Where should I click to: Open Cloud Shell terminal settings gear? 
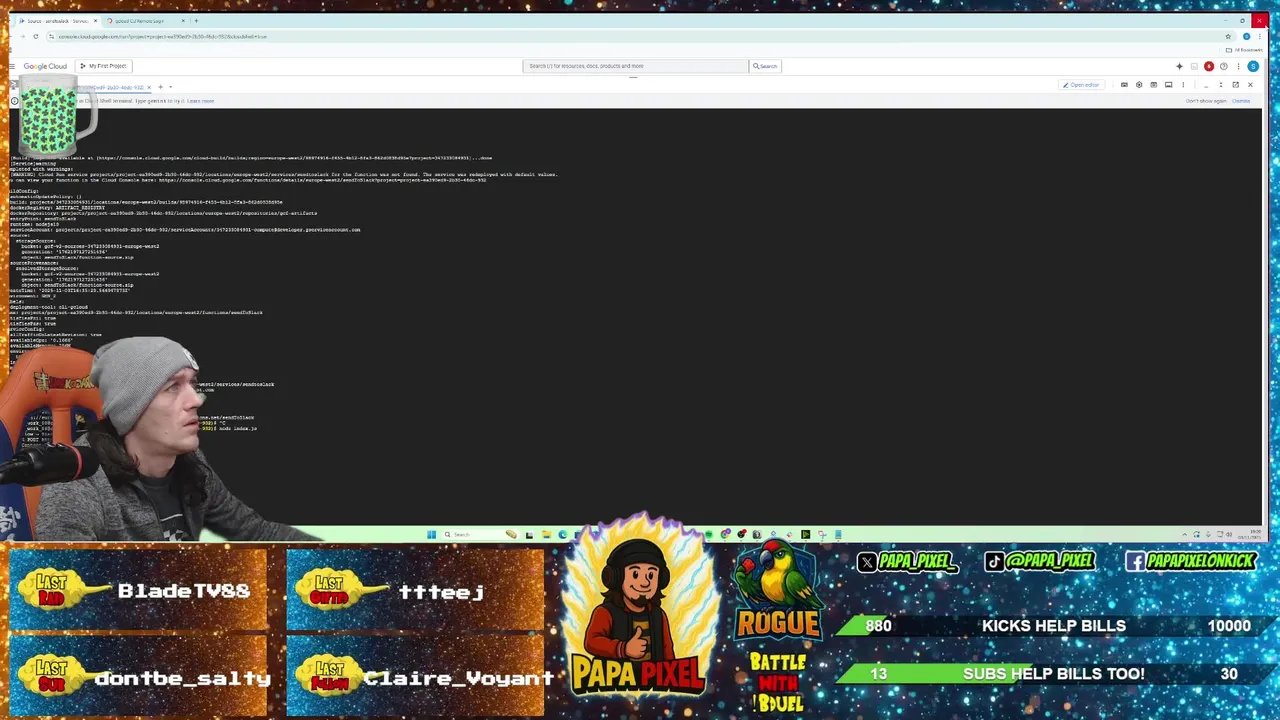(x=1139, y=85)
